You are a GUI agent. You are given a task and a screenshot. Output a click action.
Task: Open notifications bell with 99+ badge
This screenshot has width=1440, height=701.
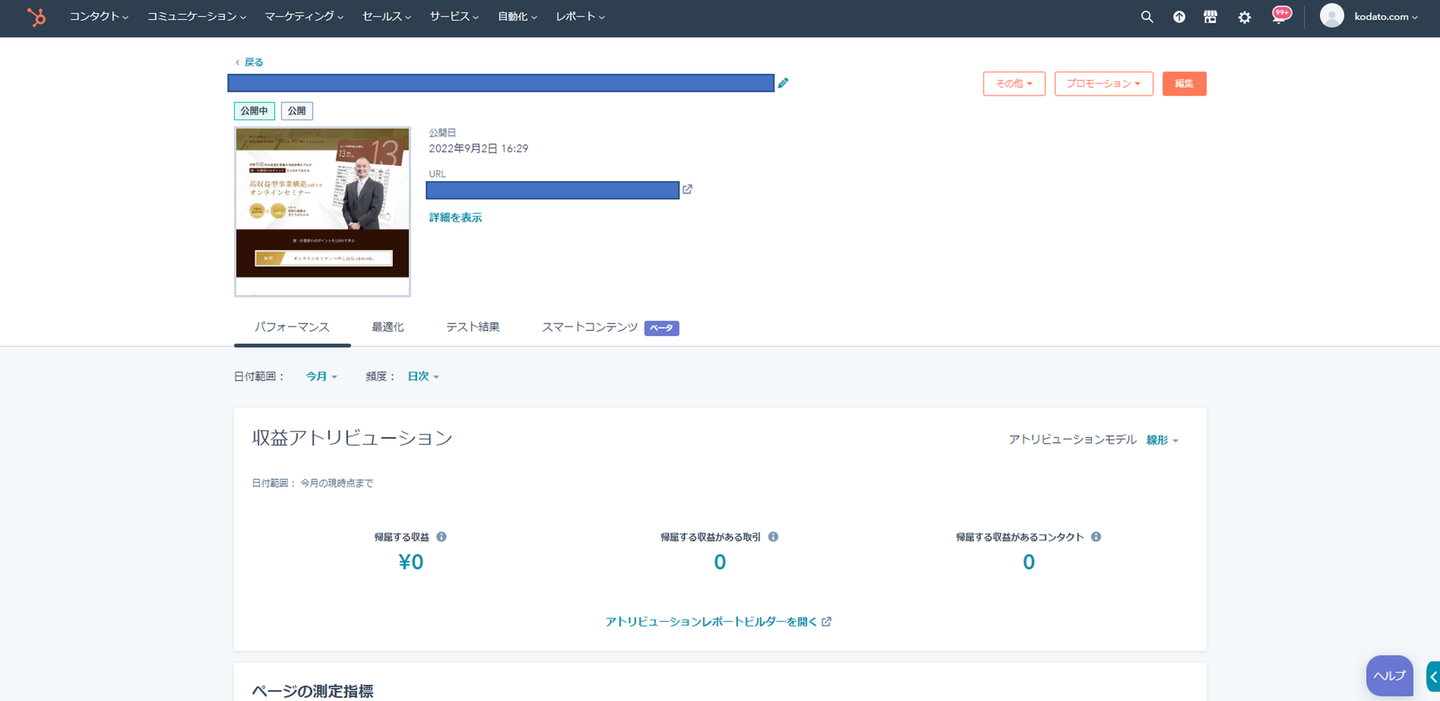pos(1280,15)
